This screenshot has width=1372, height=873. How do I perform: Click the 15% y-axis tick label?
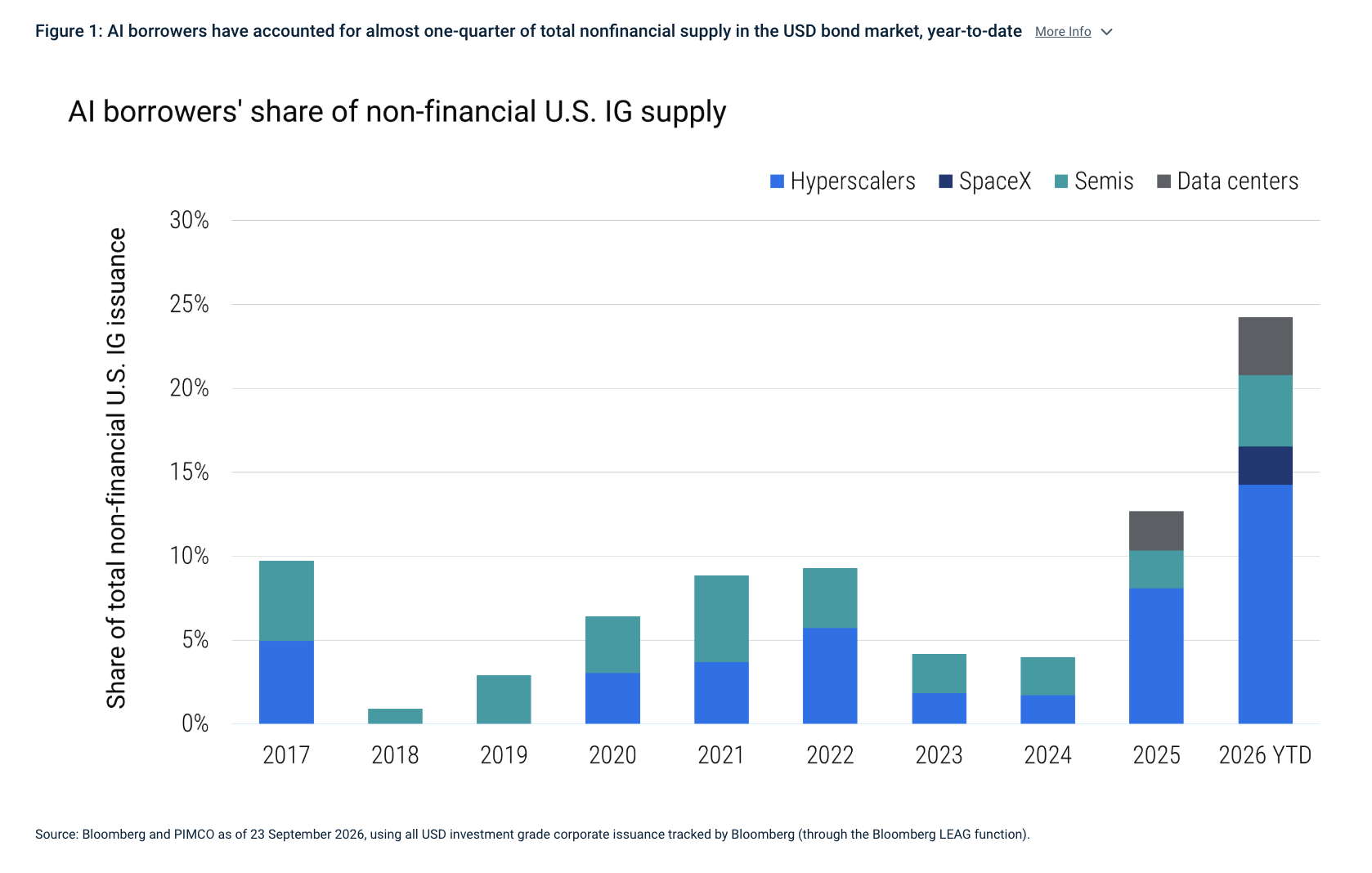189,472
